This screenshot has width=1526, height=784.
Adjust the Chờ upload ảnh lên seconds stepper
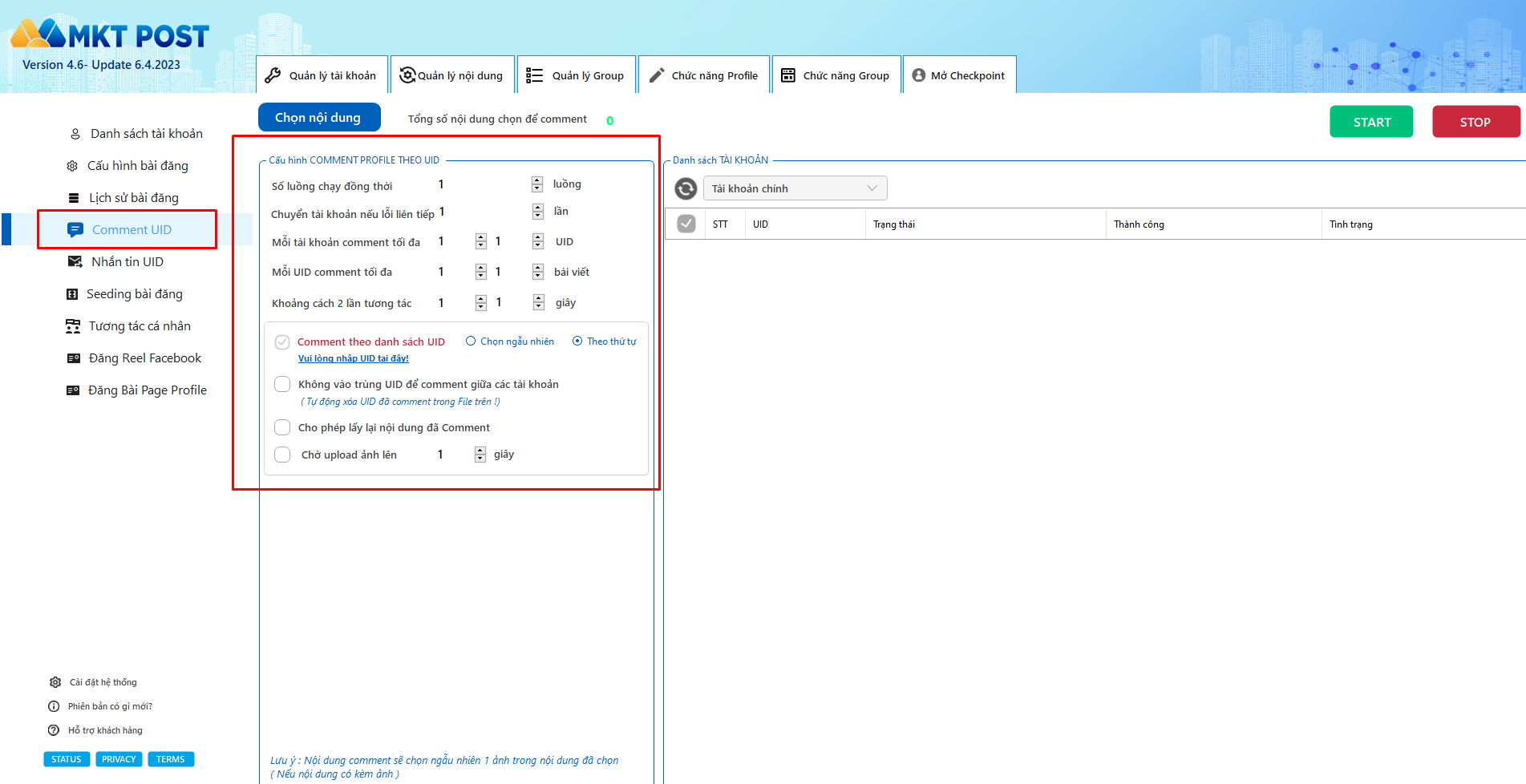coord(480,455)
